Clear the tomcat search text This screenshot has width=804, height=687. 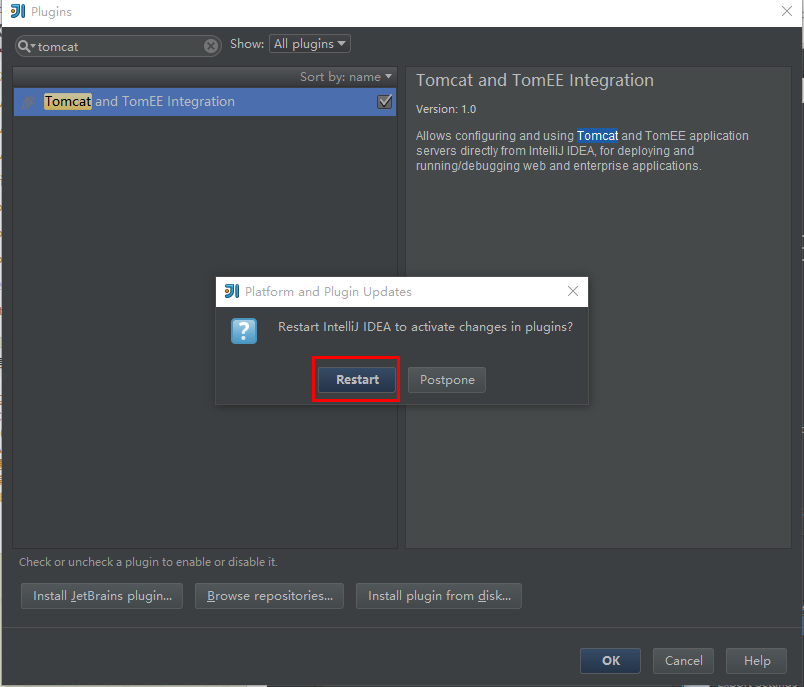click(x=211, y=46)
